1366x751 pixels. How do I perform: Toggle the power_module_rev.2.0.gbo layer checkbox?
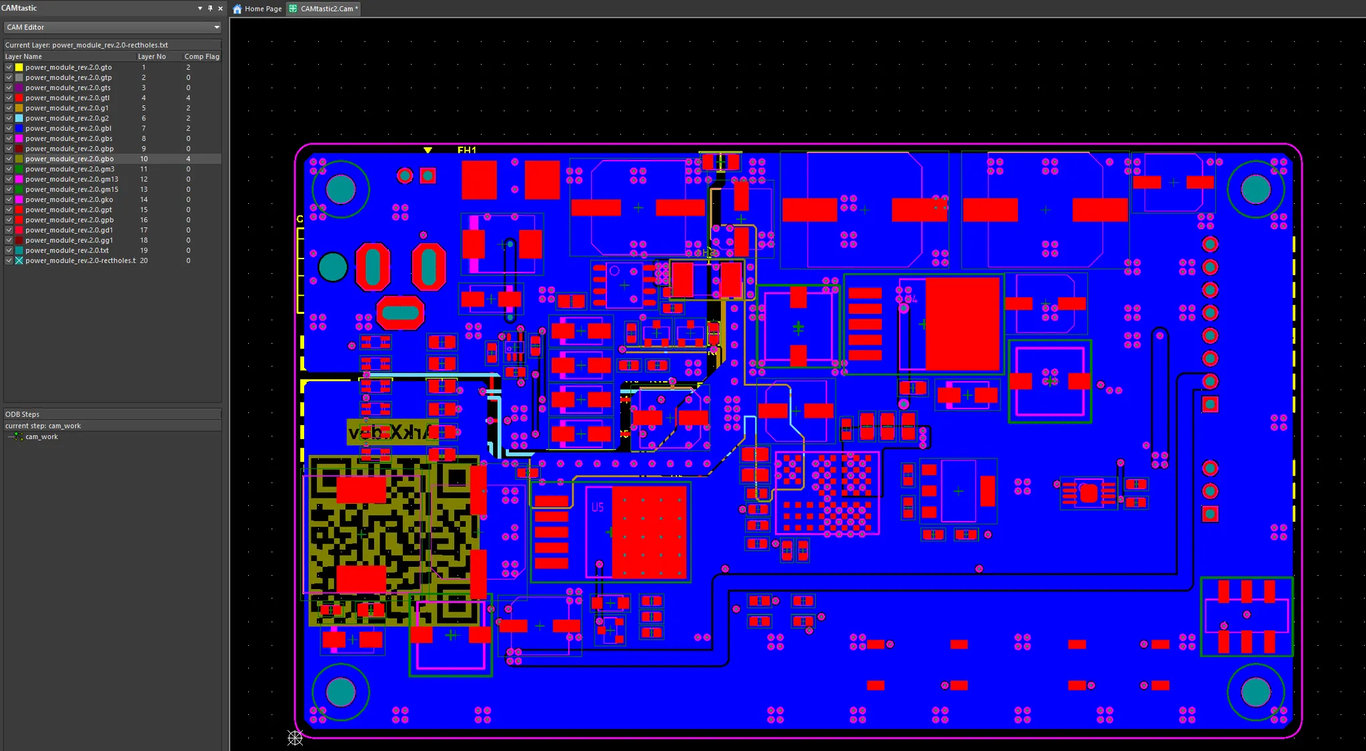(9, 159)
